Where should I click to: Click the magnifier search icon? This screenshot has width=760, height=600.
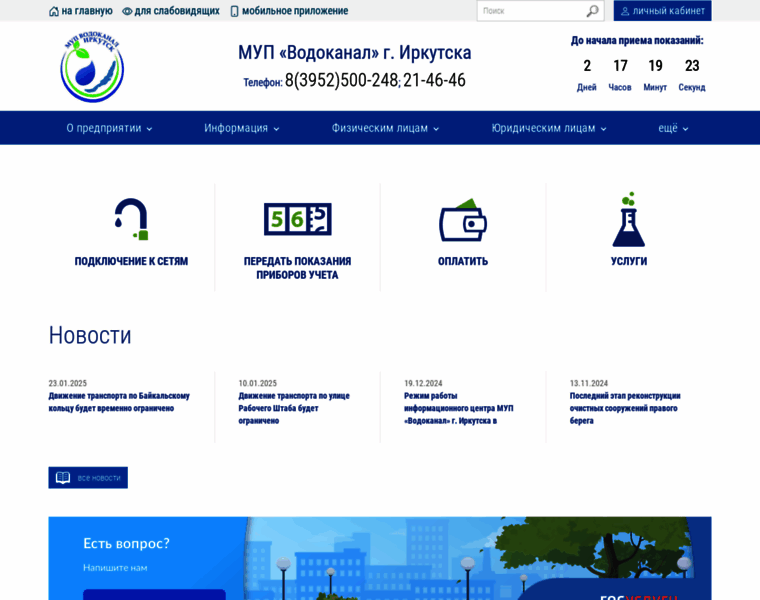[592, 11]
